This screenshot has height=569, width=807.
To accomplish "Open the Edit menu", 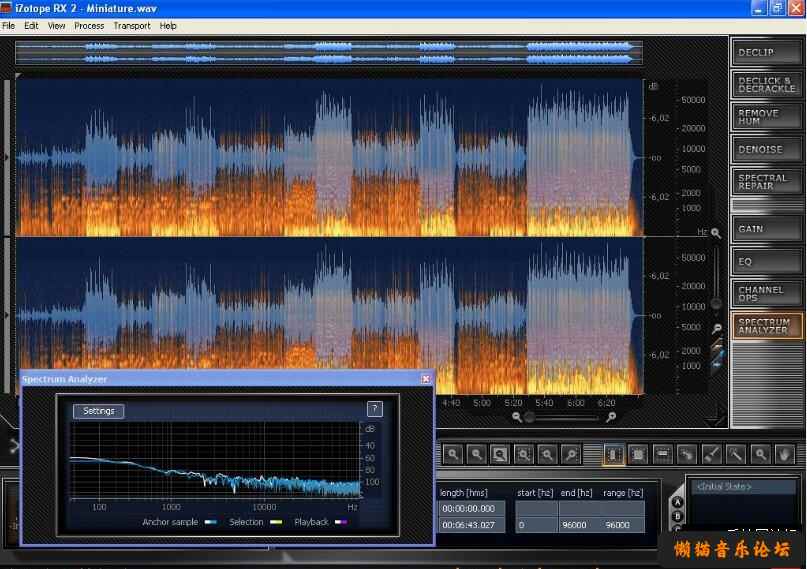I will click(31, 26).
